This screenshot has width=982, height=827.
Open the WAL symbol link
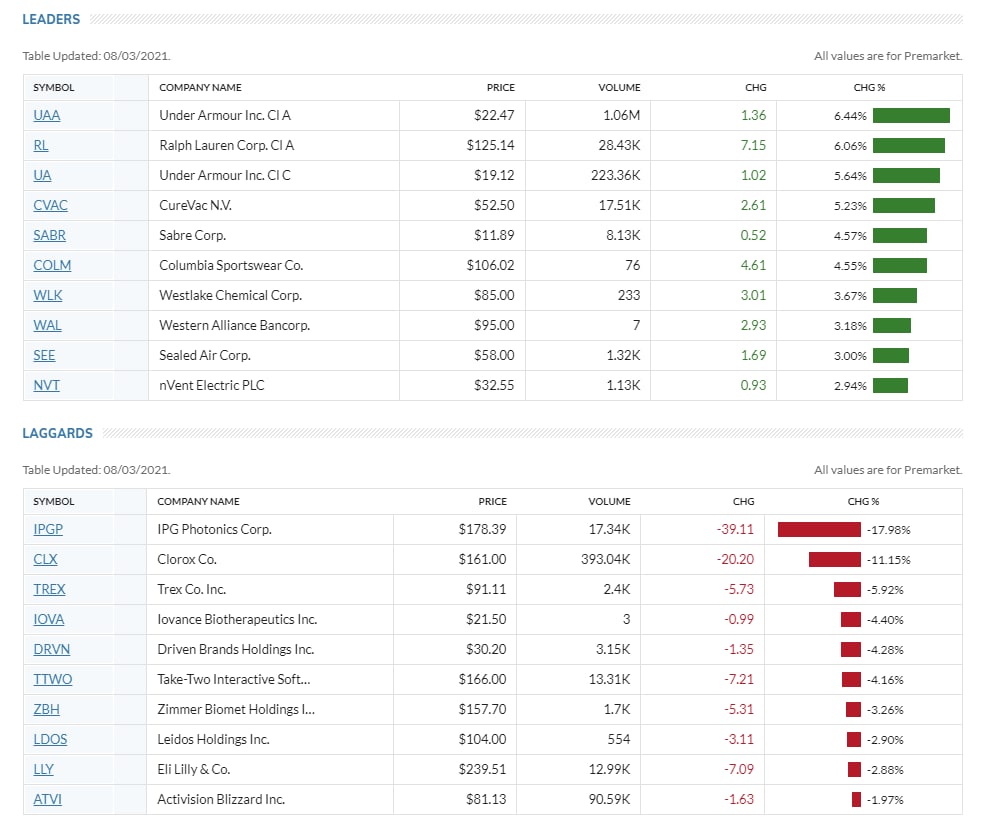47,326
